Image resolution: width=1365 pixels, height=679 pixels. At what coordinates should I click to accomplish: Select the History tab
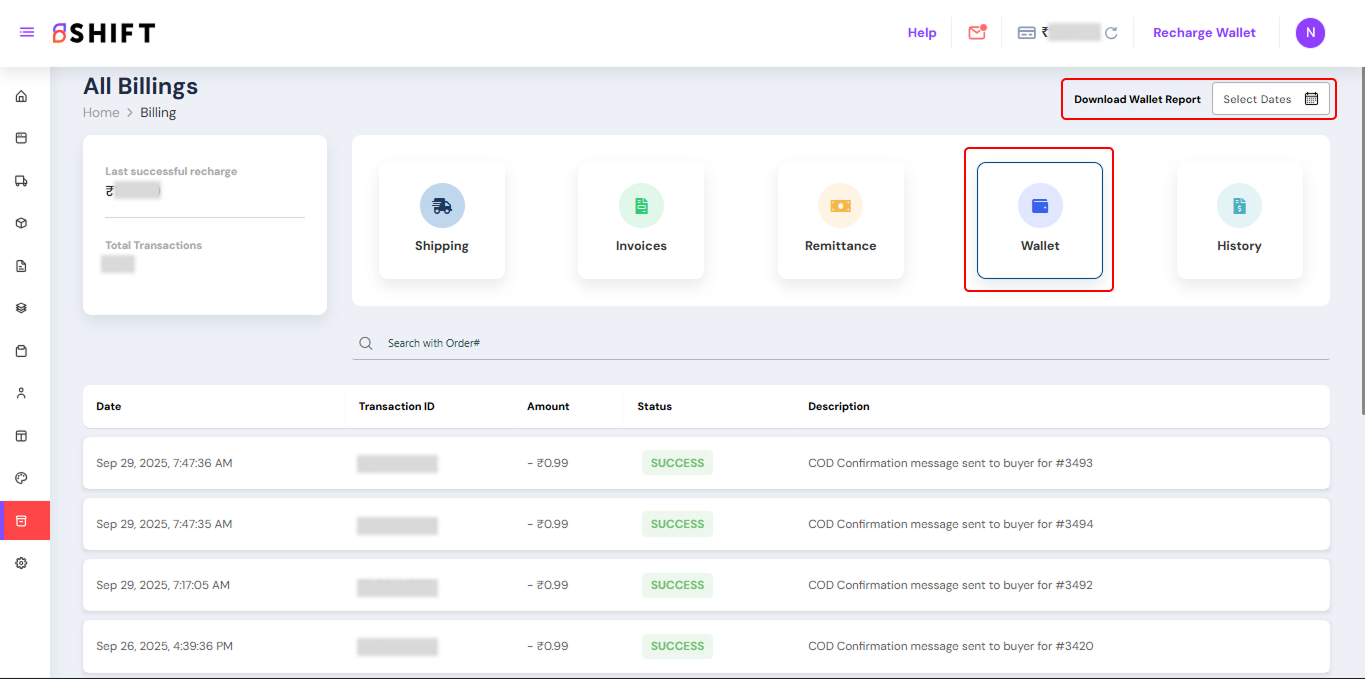1239,220
